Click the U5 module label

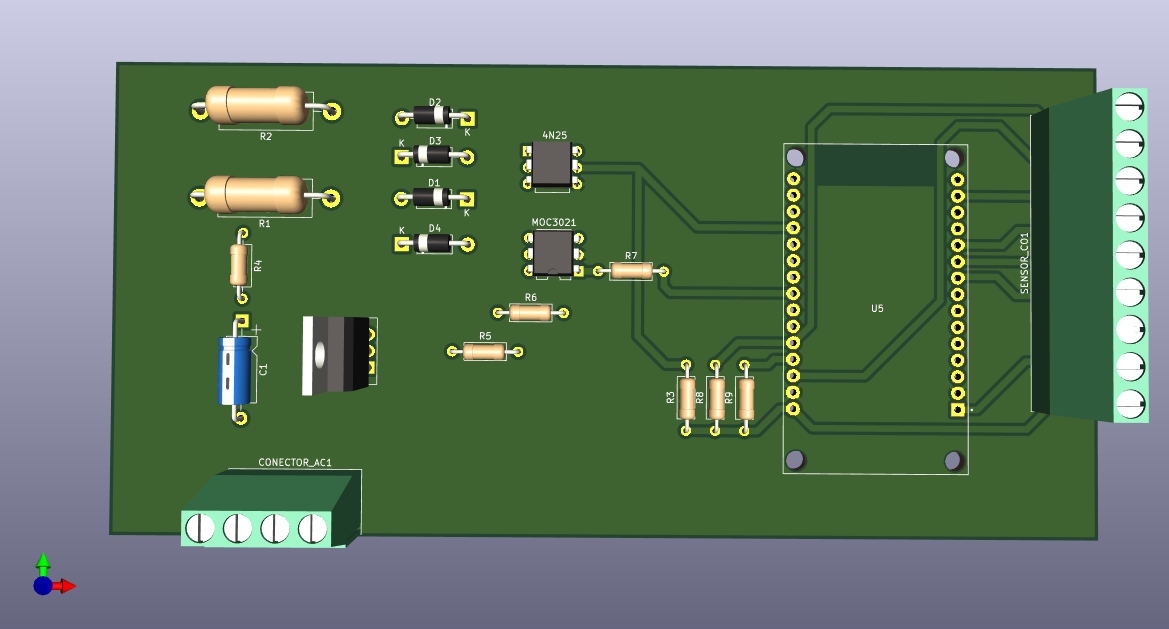tap(877, 309)
